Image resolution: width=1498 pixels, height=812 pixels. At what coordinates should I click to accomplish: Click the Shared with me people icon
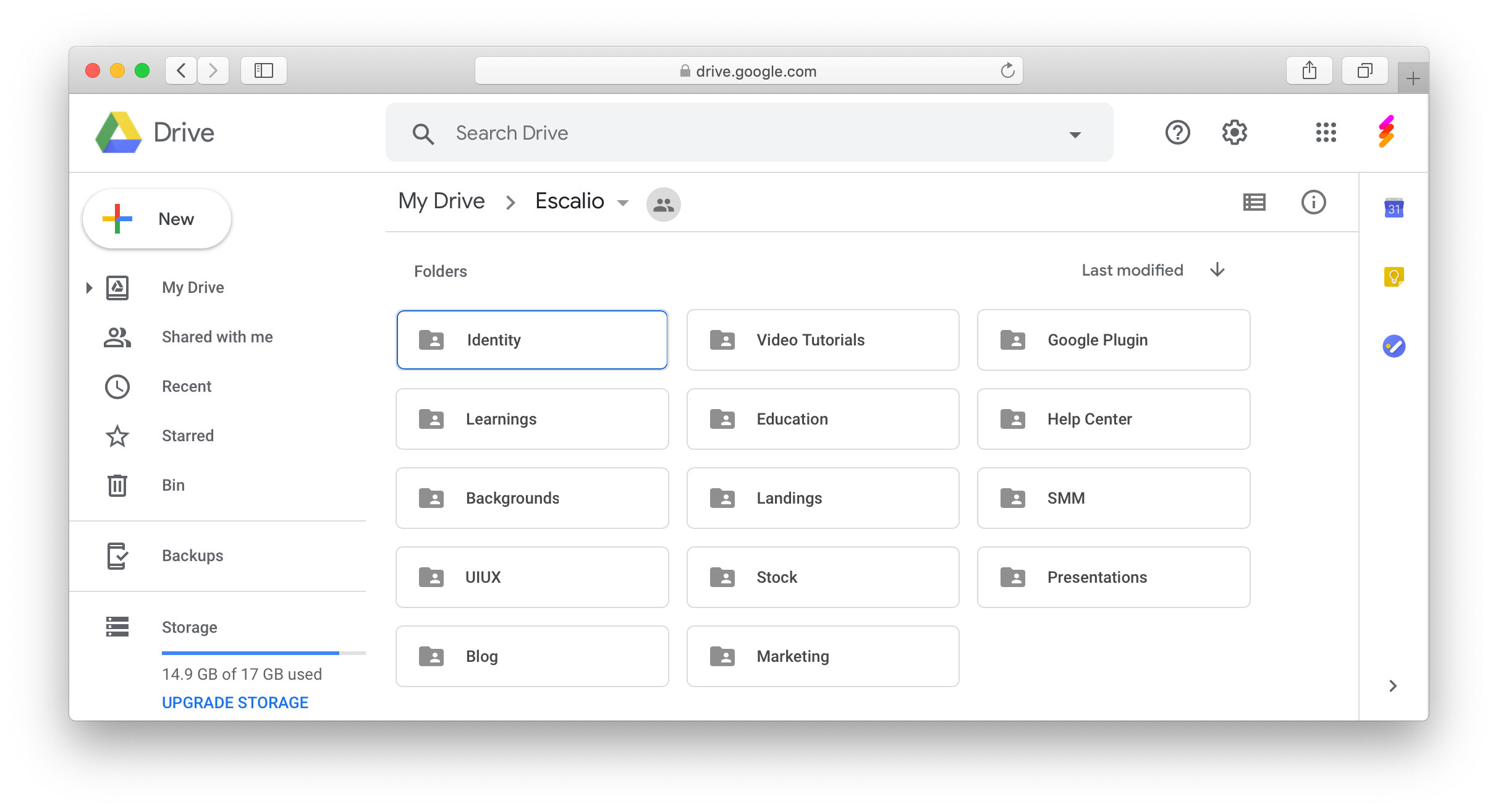pyautogui.click(x=117, y=337)
